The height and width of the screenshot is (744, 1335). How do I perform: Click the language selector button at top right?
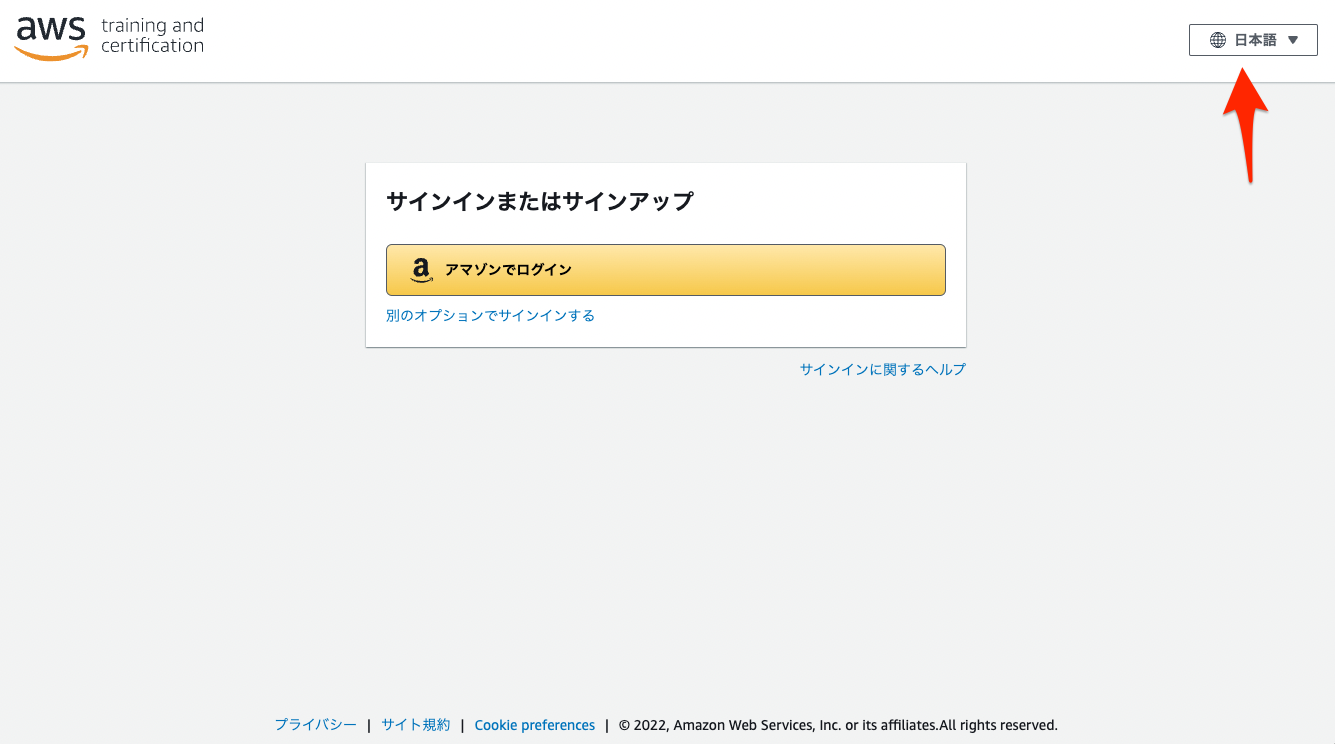click(x=1252, y=39)
